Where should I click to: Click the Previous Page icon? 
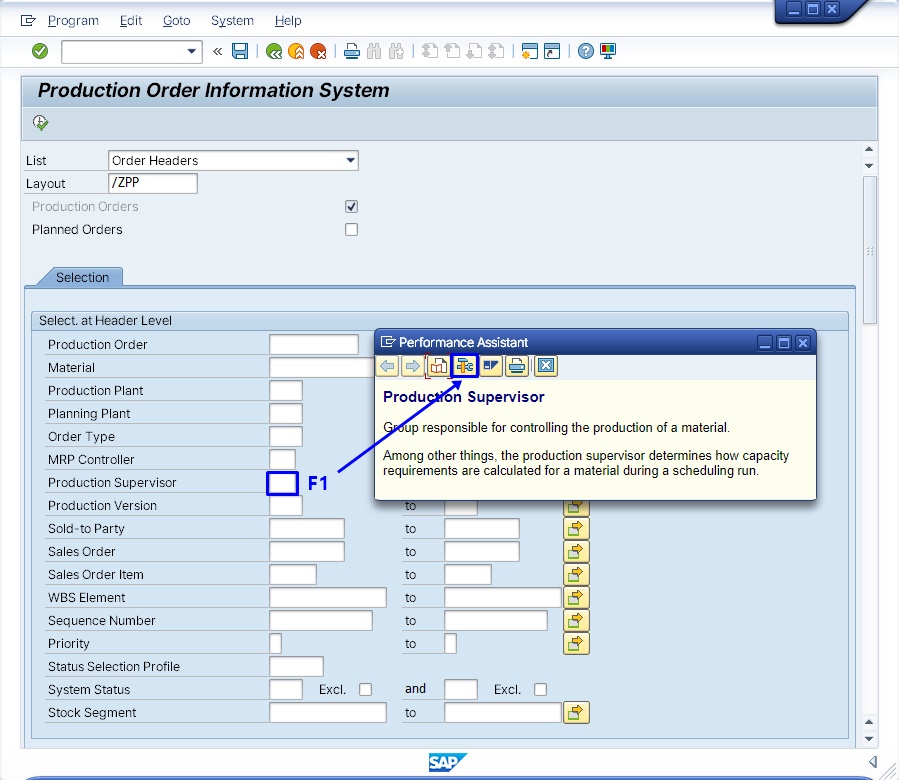[452, 52]
